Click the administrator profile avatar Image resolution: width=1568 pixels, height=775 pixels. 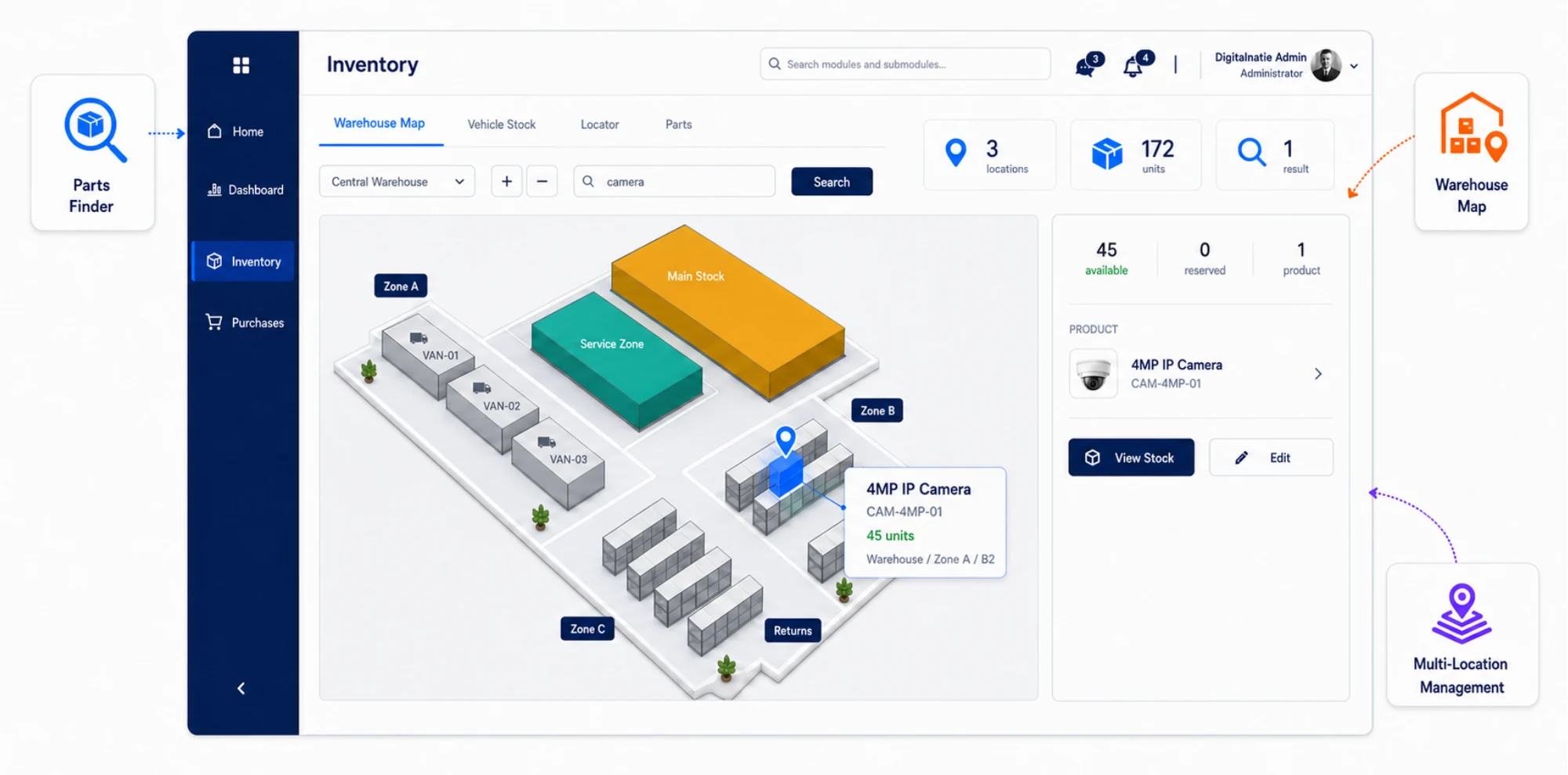tap(1326, 65)
